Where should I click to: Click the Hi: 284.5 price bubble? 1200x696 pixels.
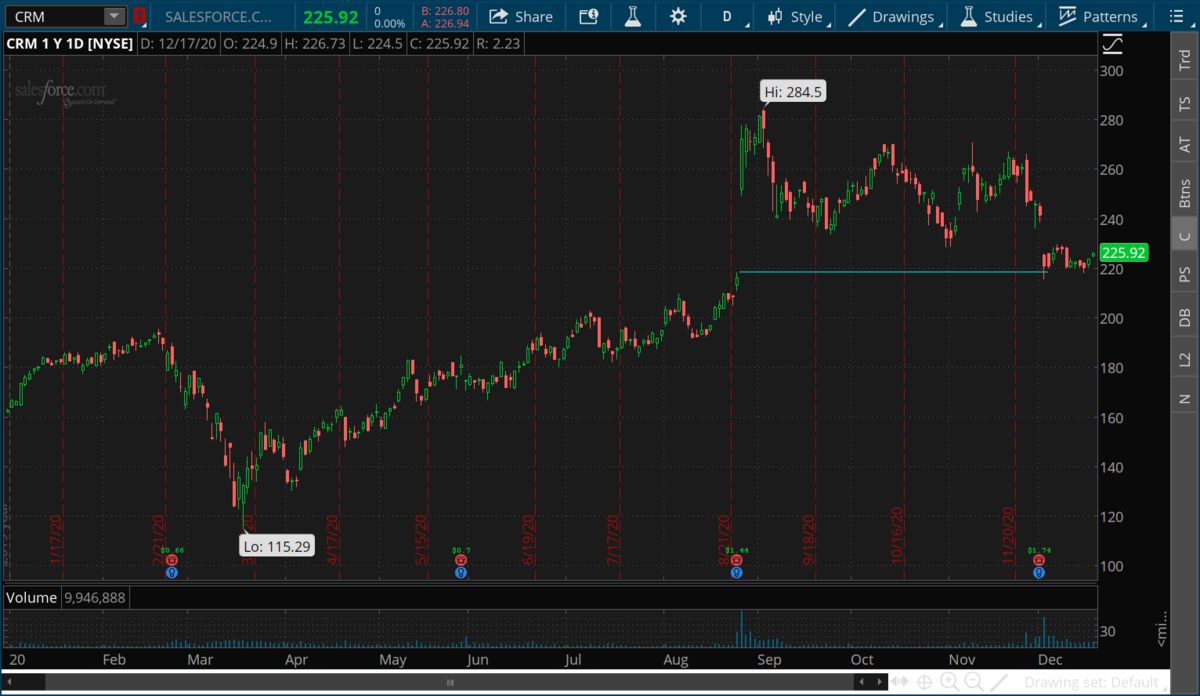click(794, 91)
